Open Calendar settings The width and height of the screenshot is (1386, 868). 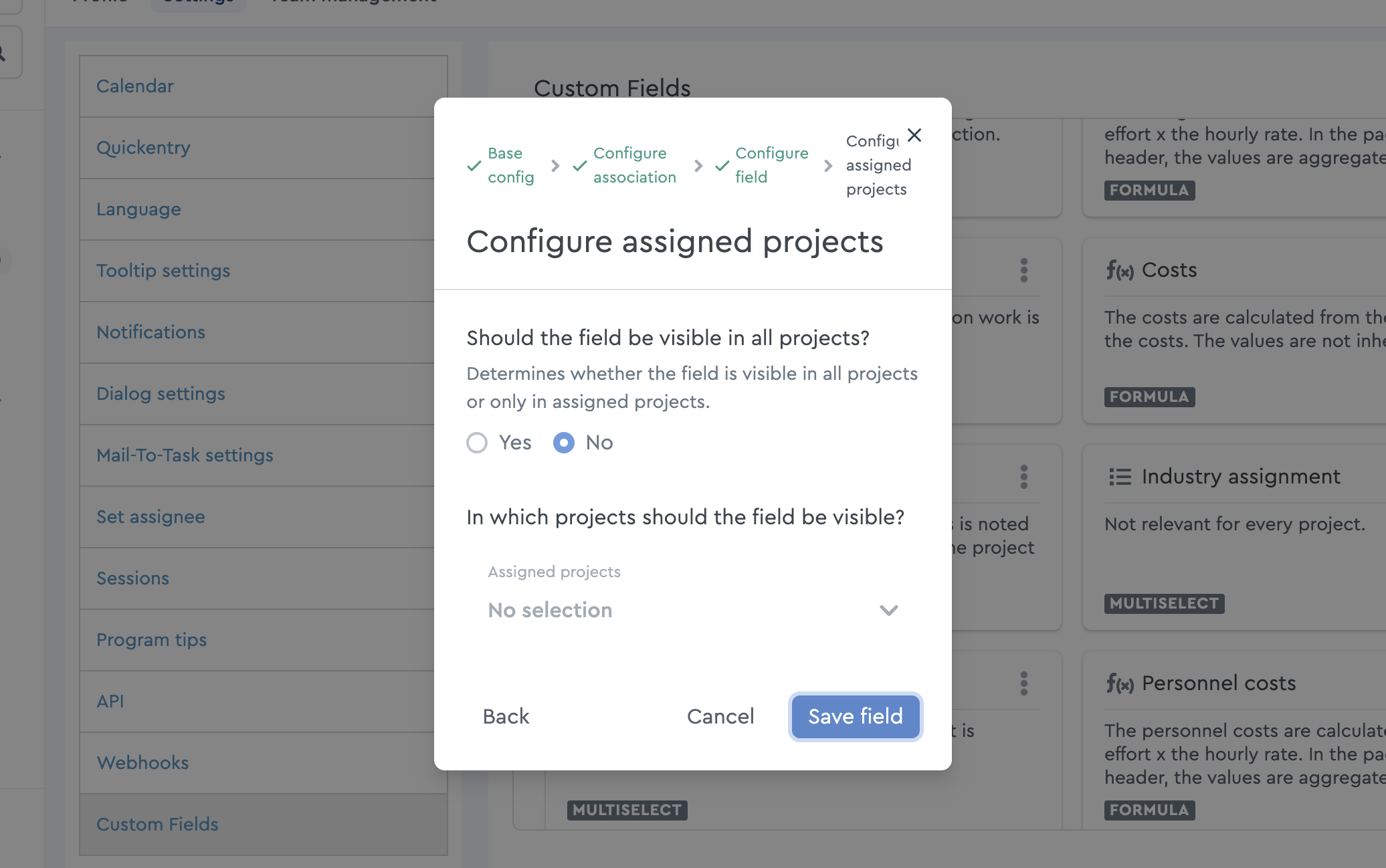264,86
